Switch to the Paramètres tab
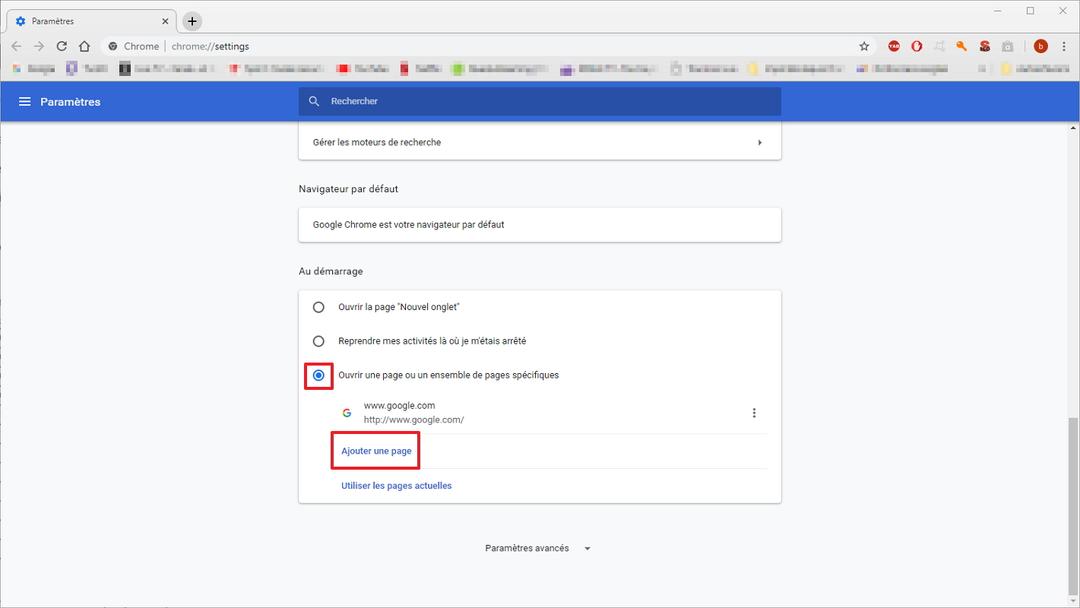 coord(85,21)
